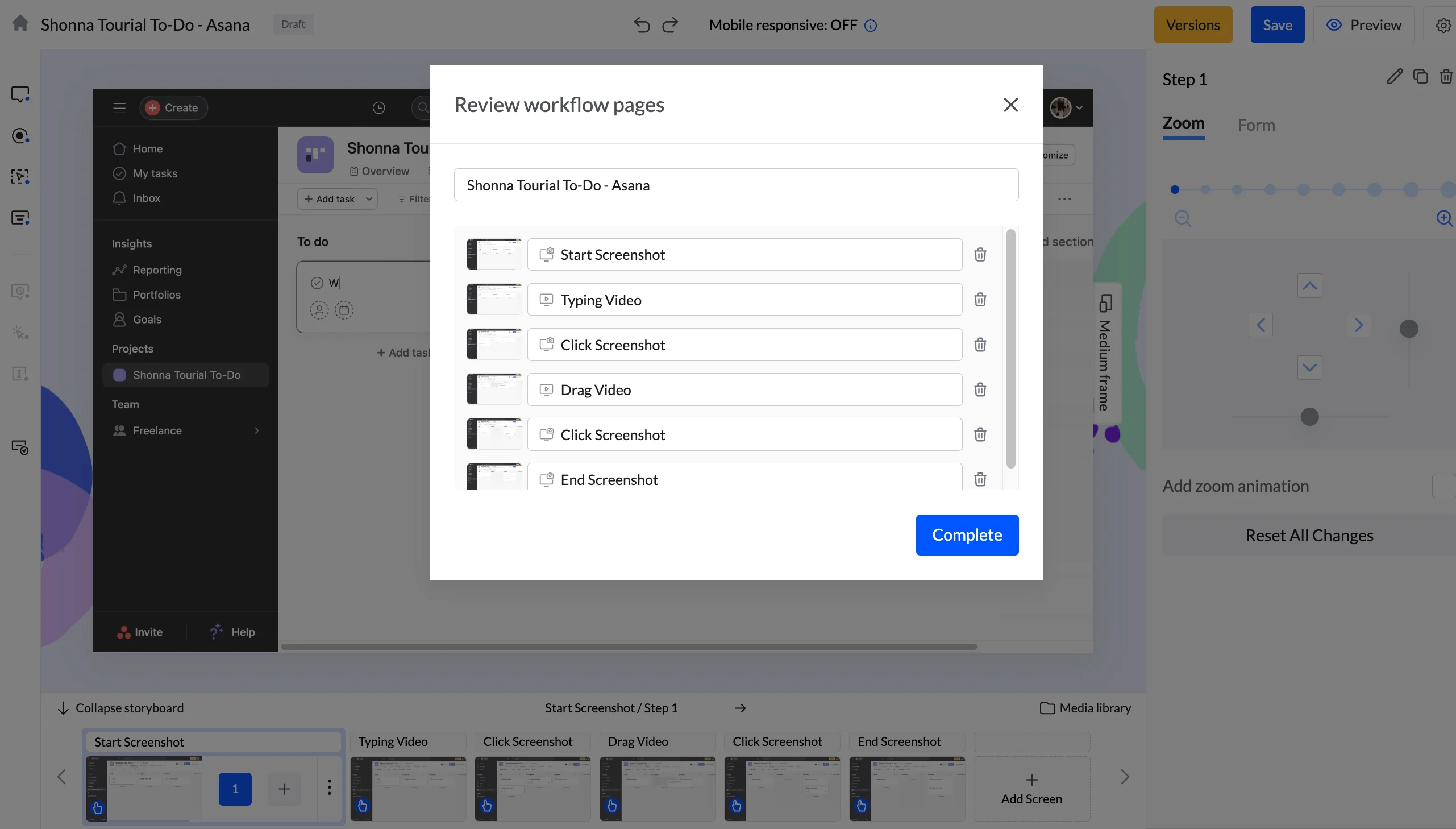Add a step to Start Screenshot

284,789
